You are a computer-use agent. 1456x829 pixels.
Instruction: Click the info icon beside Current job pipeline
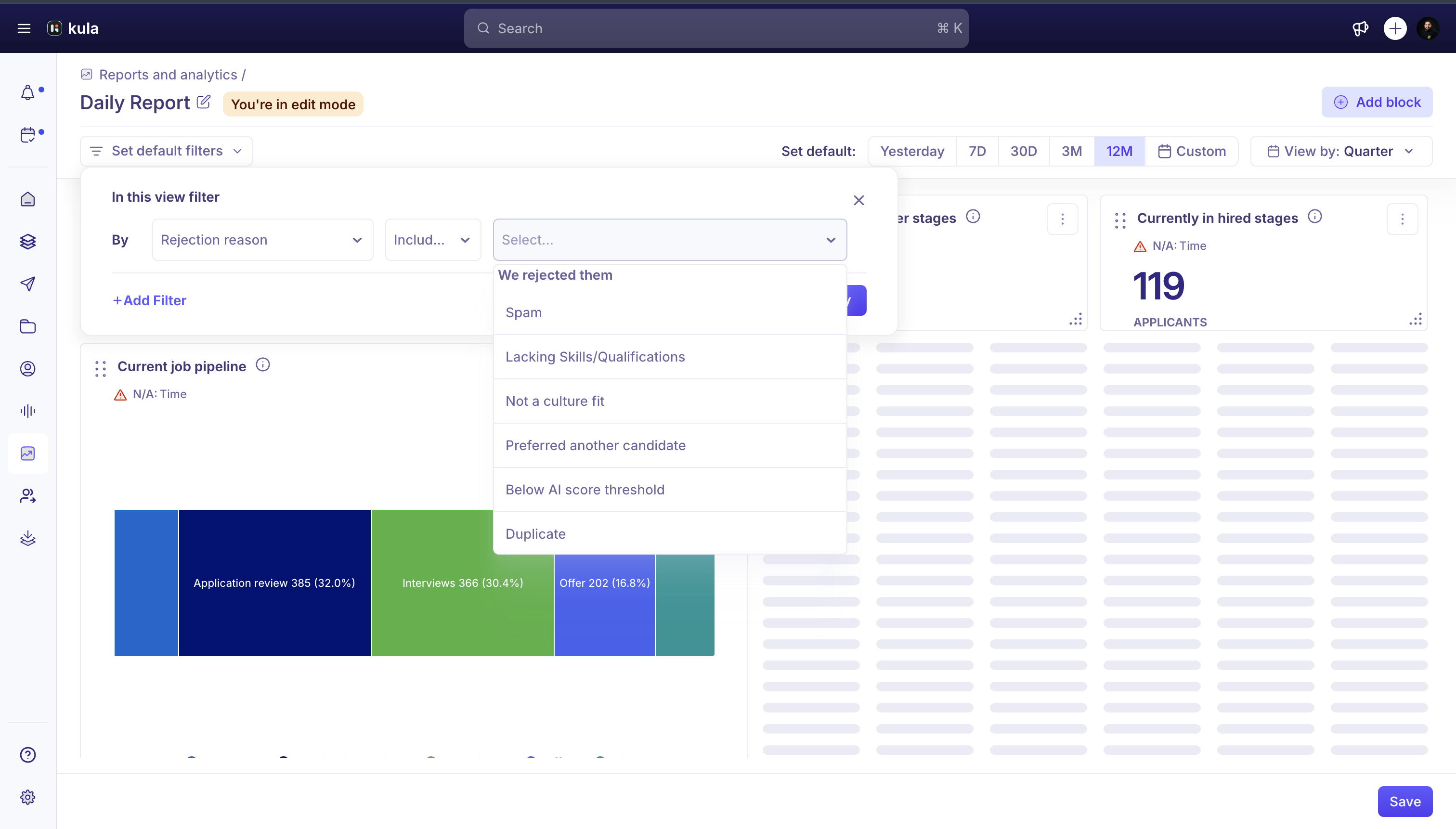[262, 364]
